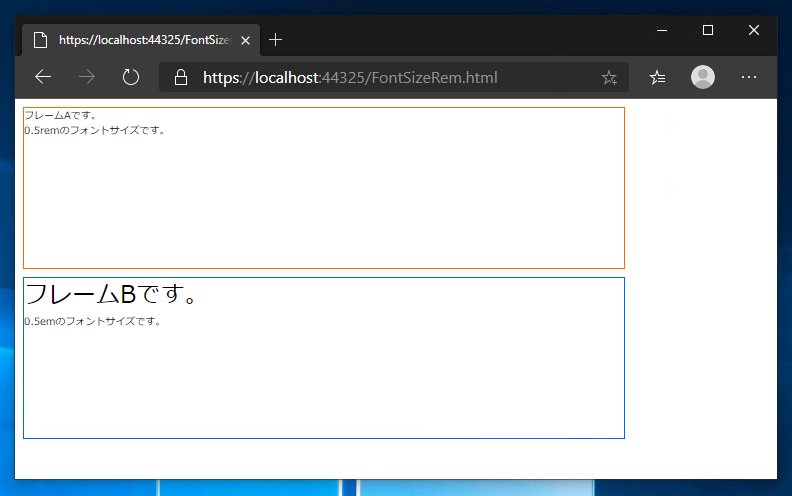The image size is (792, 496).
Task: Reload the page with refresh icon
Action: click(x=131, y=77)
